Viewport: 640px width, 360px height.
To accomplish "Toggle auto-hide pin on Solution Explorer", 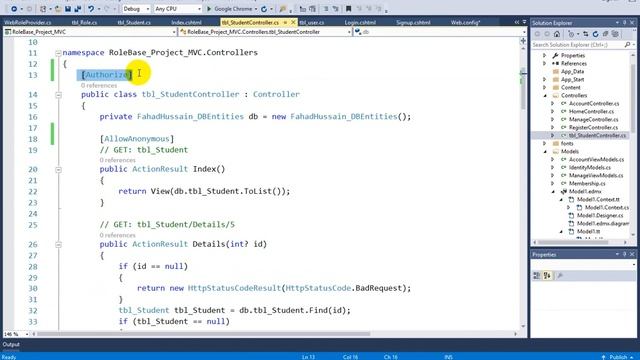I will [624, 23].
